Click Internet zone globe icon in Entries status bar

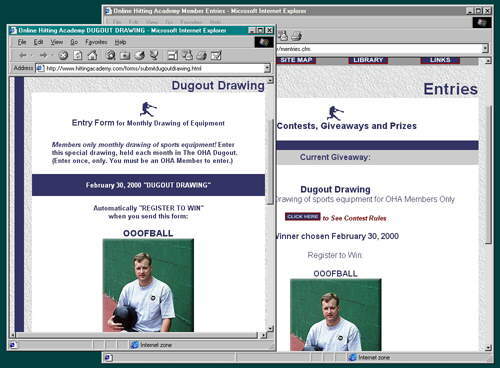[x=352, y=358]
